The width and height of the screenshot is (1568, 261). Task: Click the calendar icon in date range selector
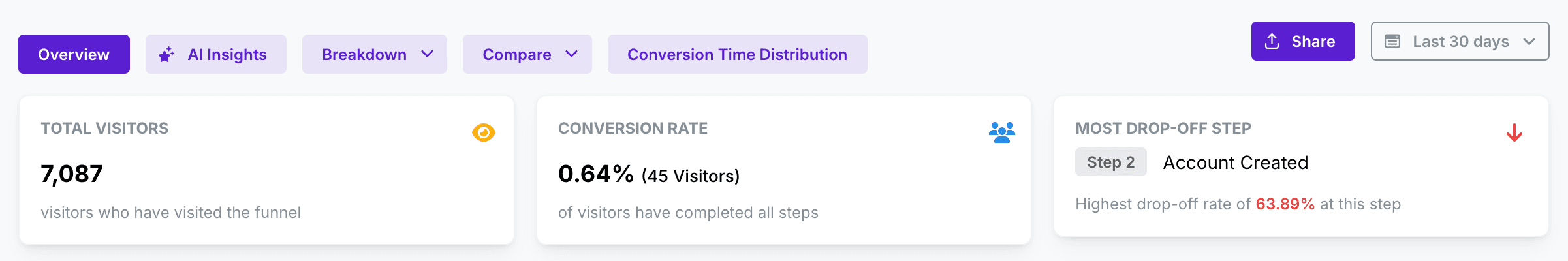pyautogui.click(x=1392, y=42)
